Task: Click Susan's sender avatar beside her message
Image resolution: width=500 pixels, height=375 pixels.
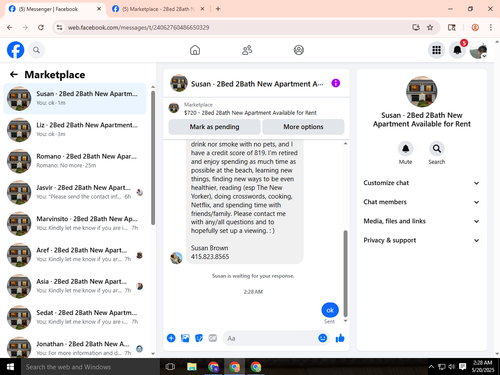Action: [176, 258]
